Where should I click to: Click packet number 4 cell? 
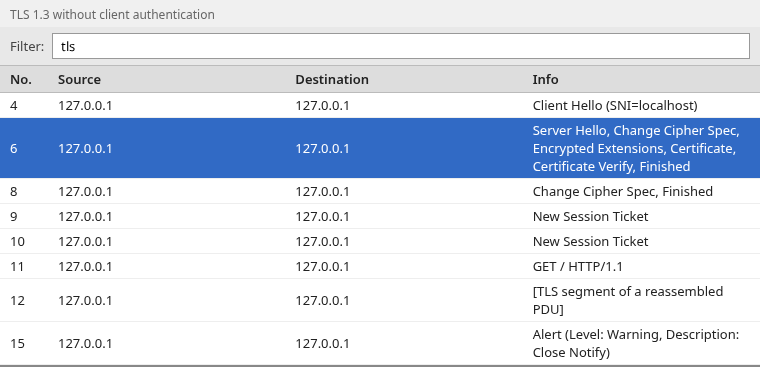(x=14, y=105)
